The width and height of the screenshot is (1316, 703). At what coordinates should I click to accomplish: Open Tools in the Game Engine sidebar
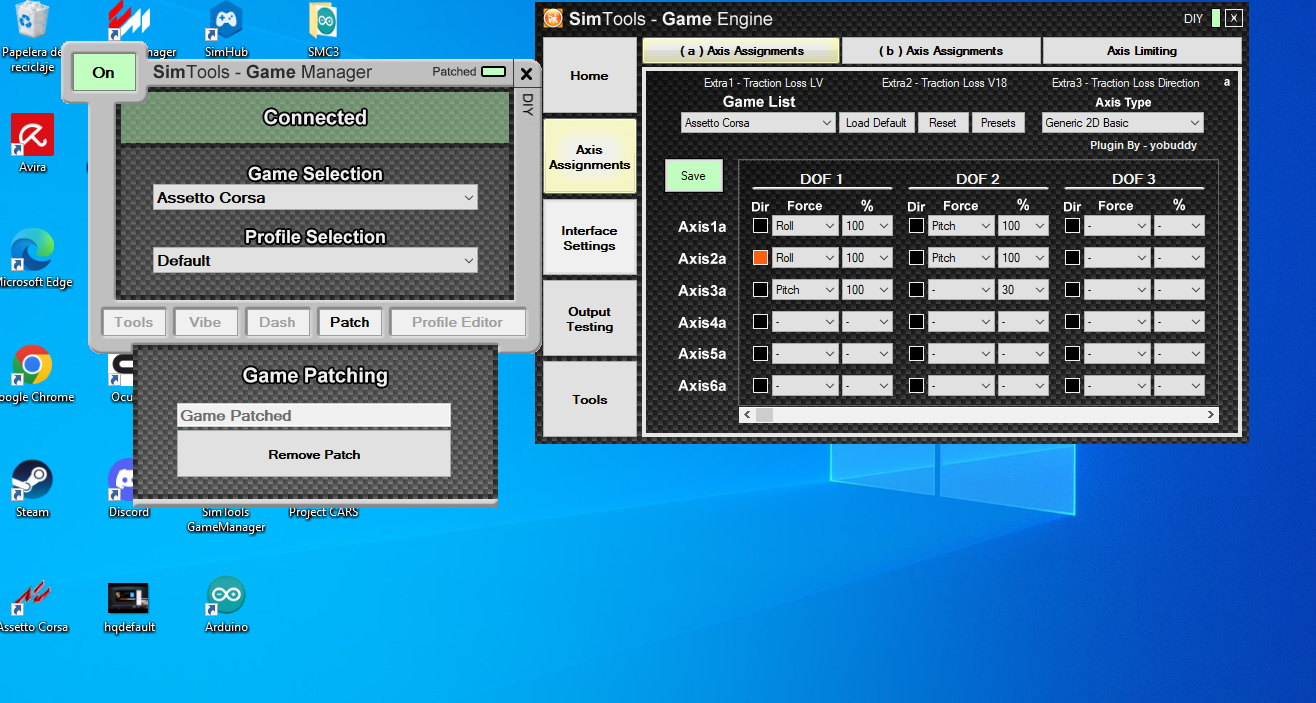coord(590,399)
